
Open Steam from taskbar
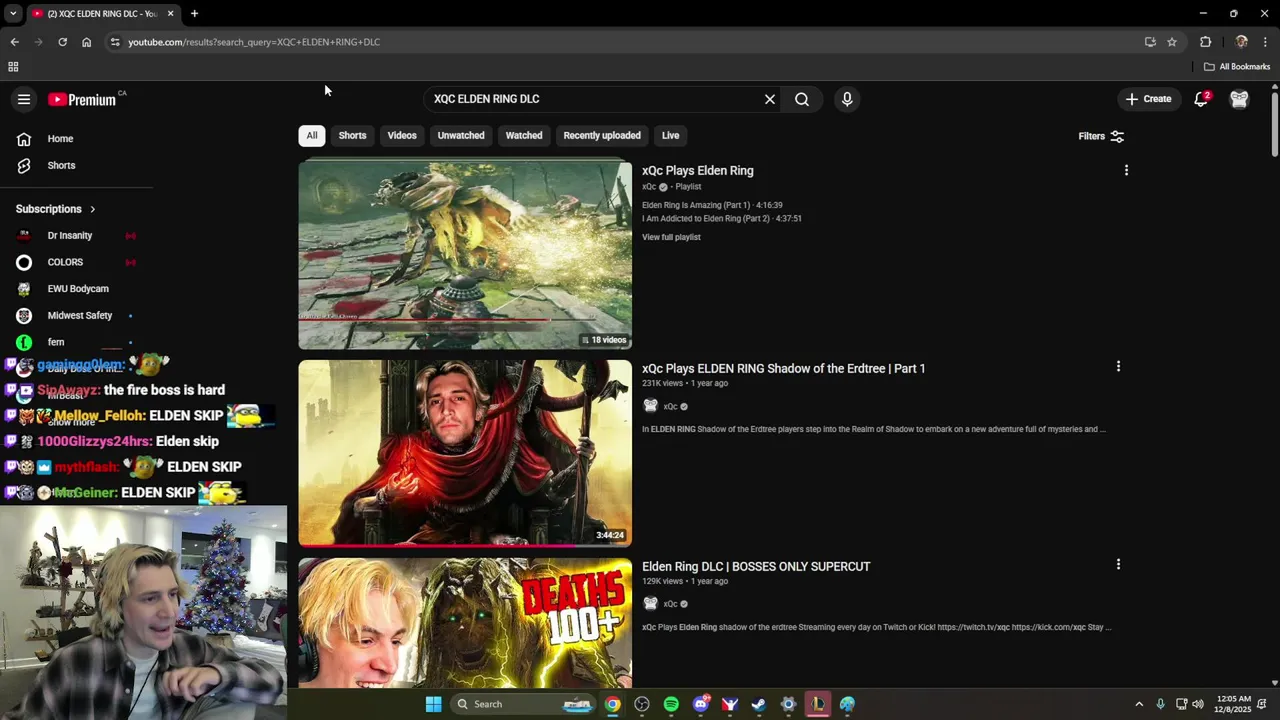point(759,704)
